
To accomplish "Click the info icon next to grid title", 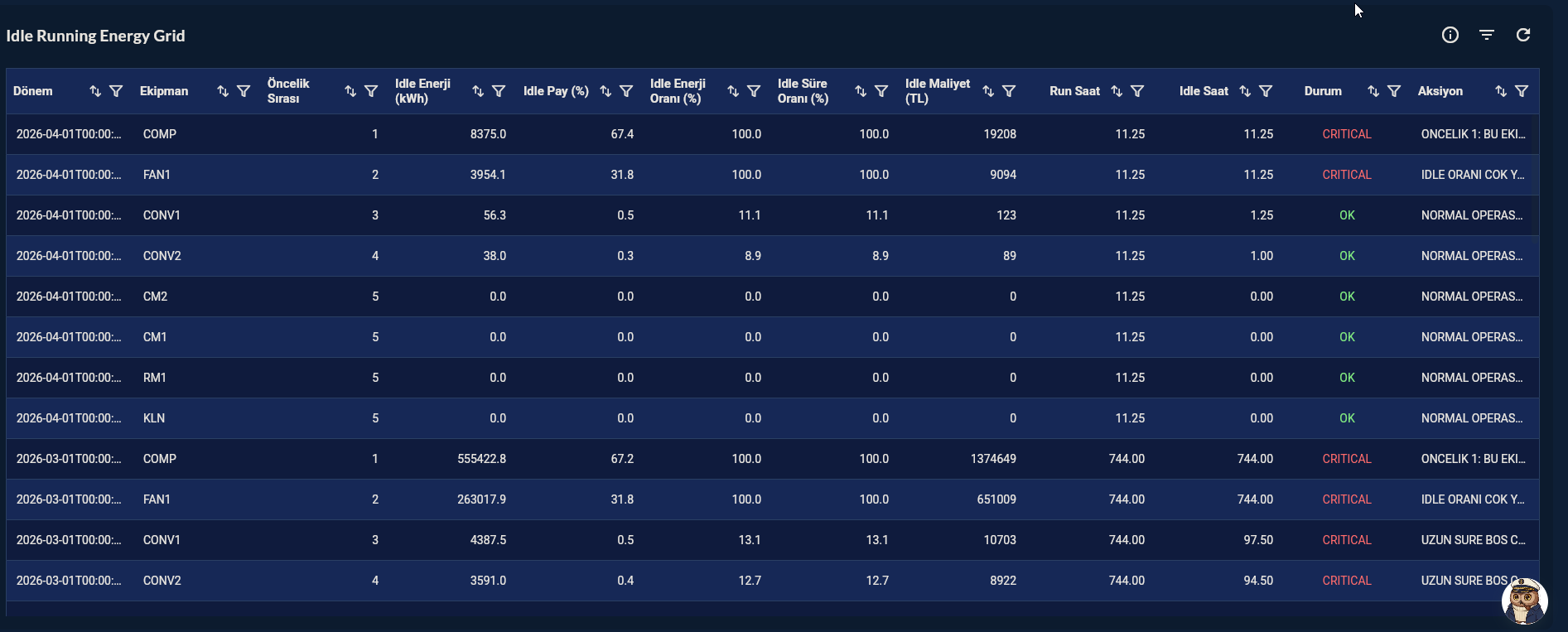I will tap(1450, 35).
